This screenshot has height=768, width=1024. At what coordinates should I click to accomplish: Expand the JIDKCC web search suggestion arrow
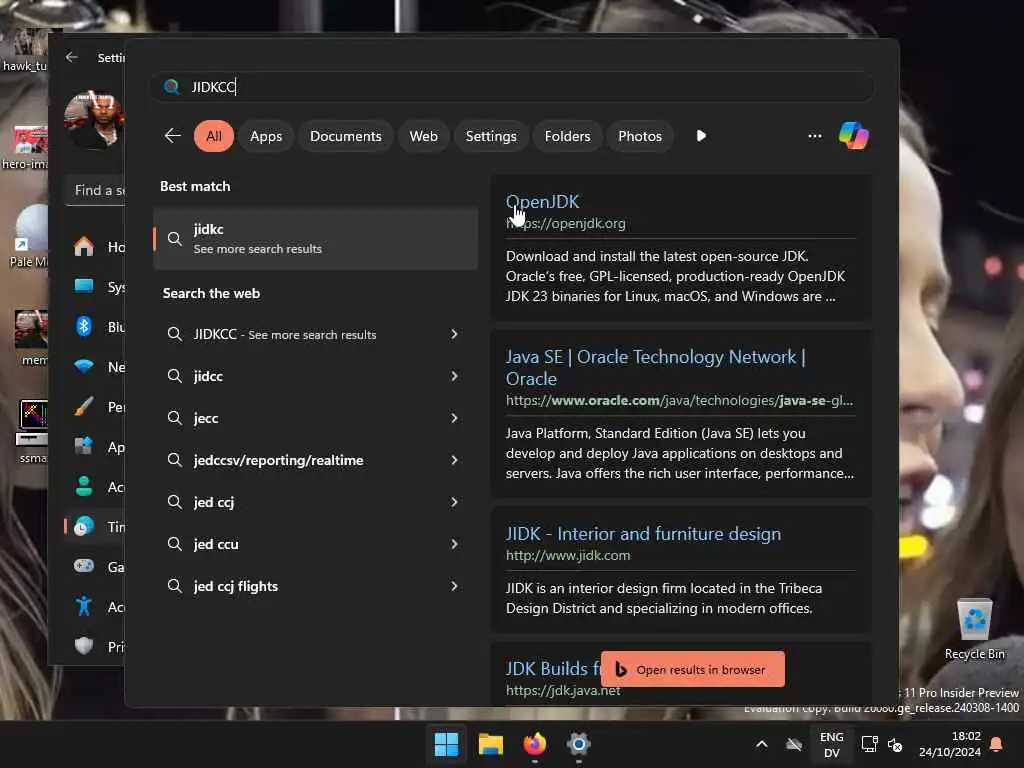tap(455, 334)
